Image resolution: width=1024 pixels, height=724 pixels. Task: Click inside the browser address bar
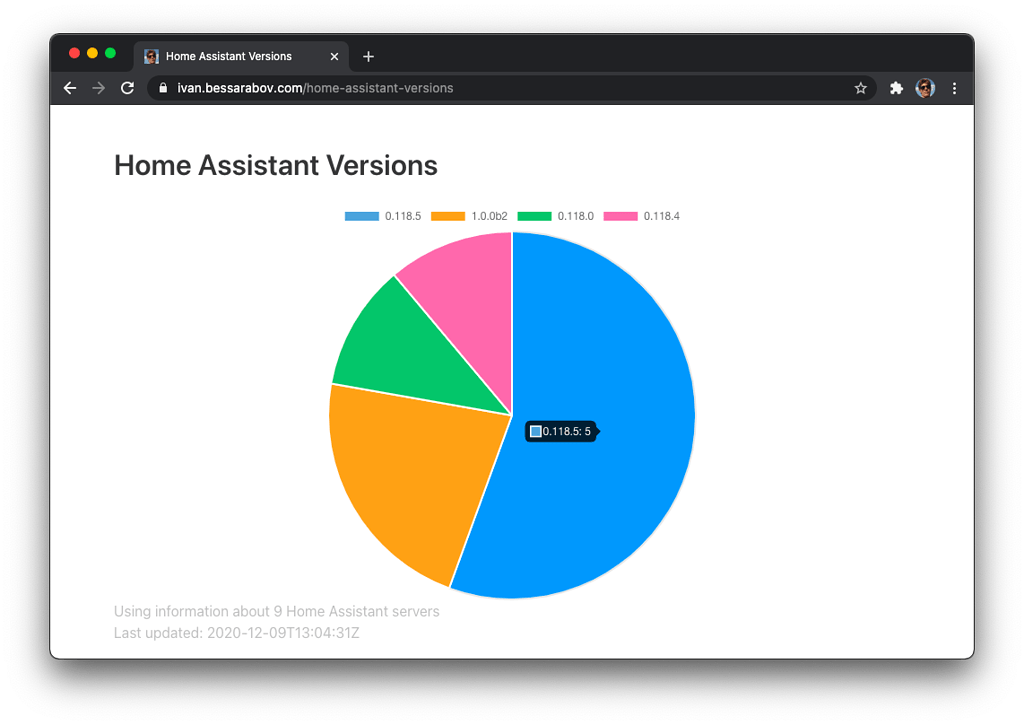400,88
